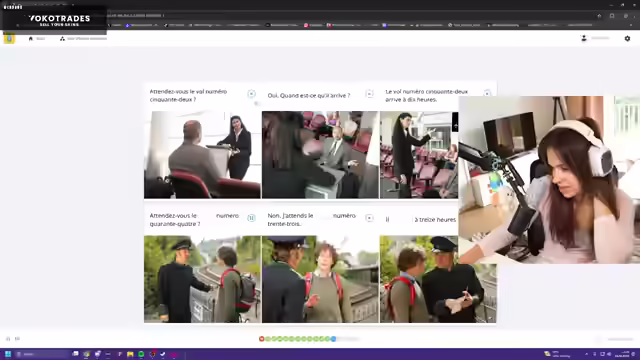Play audio for 'Non. J'attends le ... trente-trois'
This screenshot has height=360, width=640.
pos(369,218)
